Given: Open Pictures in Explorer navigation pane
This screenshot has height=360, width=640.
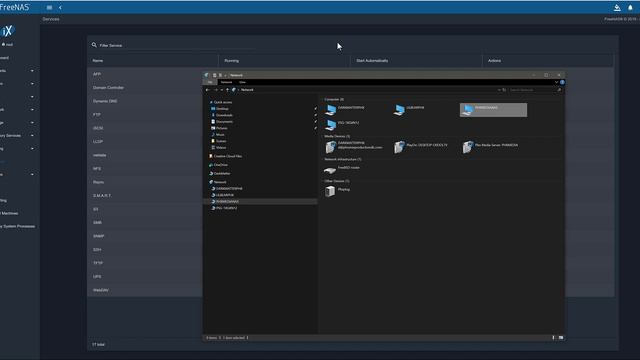Looking at the screenshot, I should (x=222, y=128).
